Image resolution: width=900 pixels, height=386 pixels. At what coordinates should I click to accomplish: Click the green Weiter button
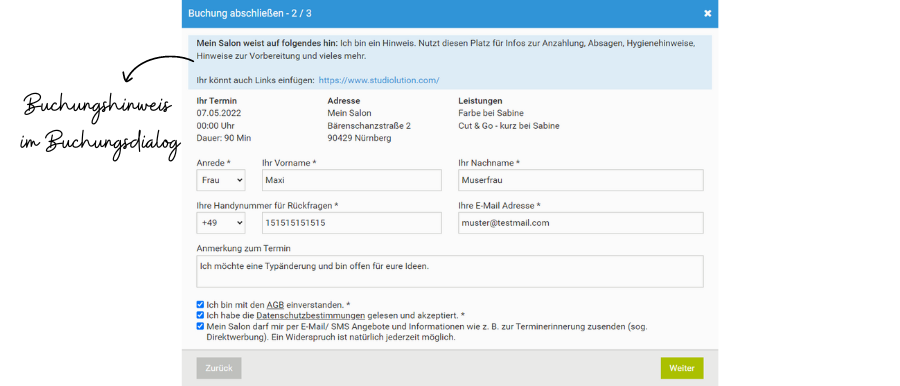coord(682,368)
